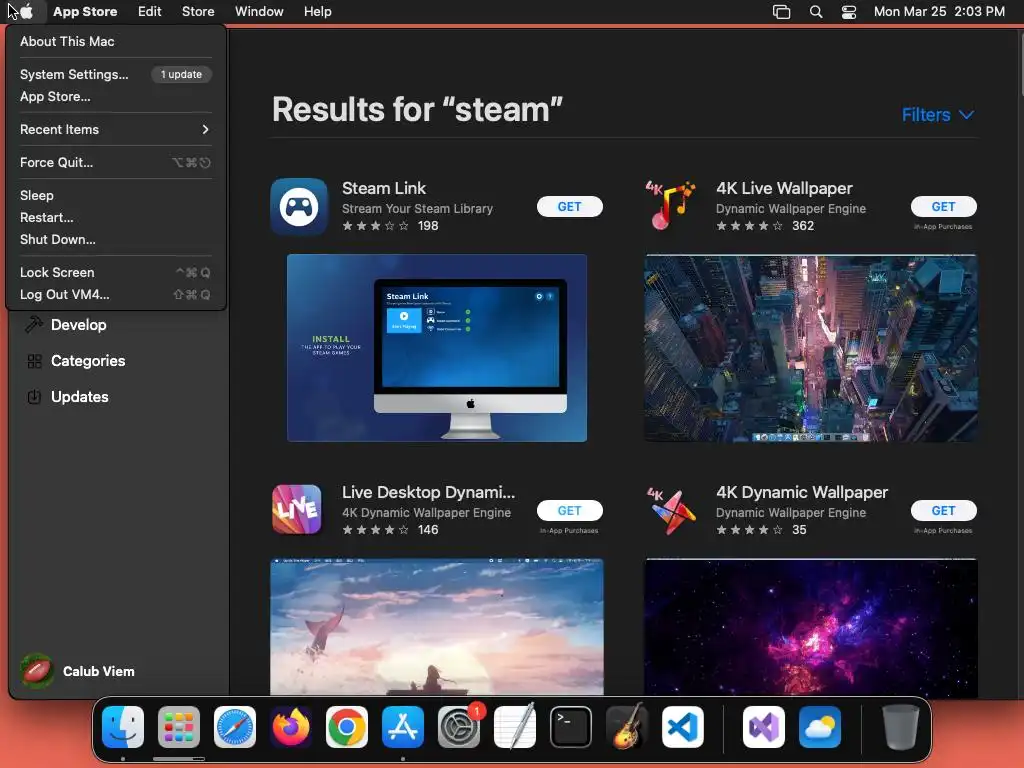Open the Window menu

coord(259,12)
